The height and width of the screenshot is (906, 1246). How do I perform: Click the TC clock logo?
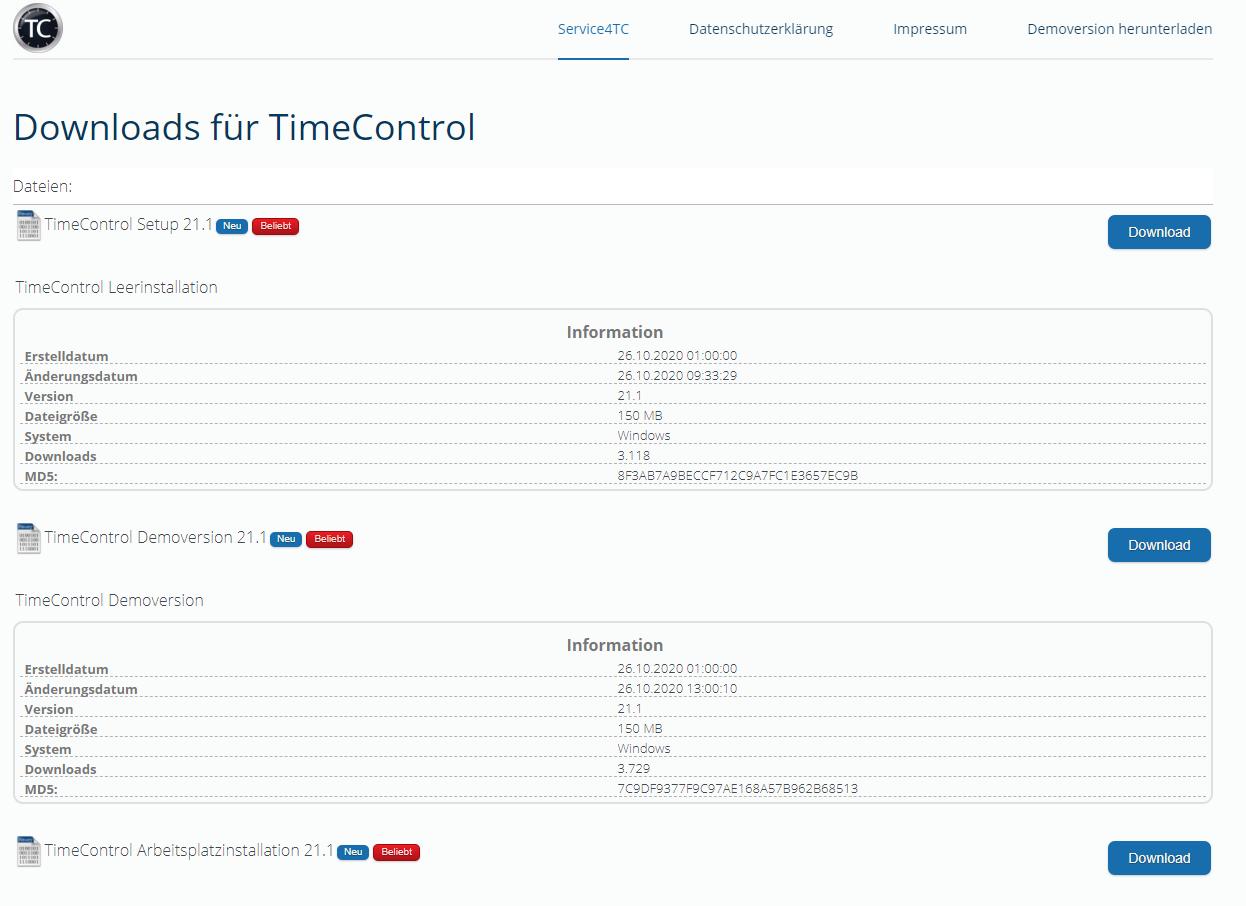click(38, 28)
